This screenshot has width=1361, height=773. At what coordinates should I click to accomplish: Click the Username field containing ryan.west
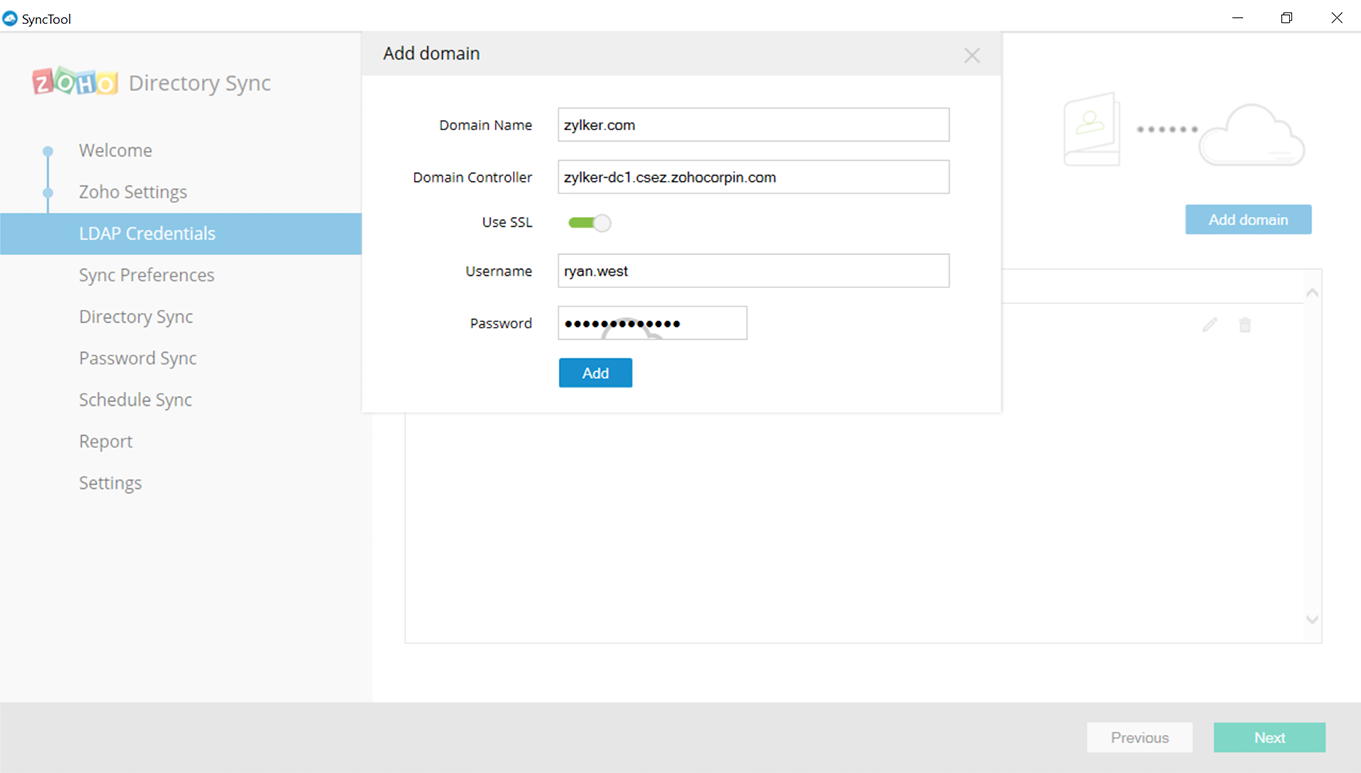point(753,271)
